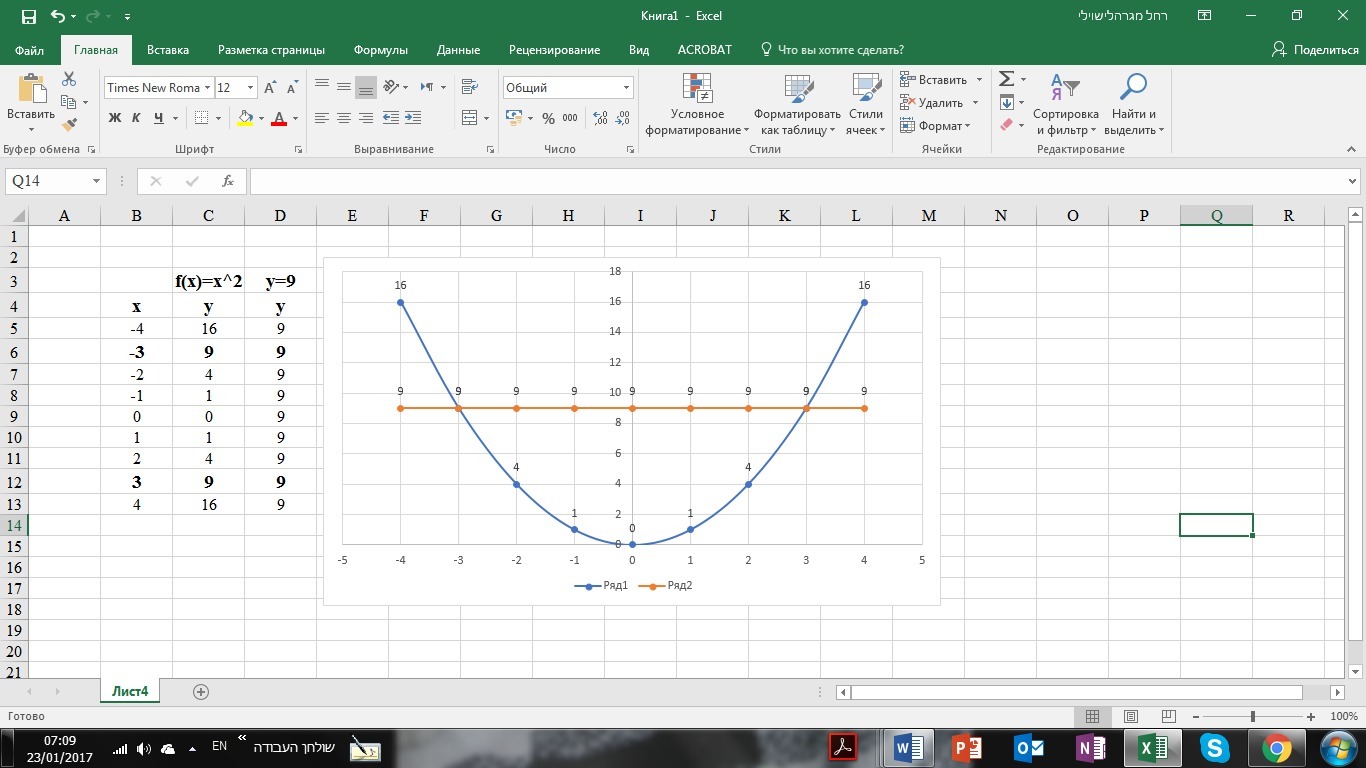Click the Fill down icon
This screenshot has height=768, width=1366.
coord(1007,102)
